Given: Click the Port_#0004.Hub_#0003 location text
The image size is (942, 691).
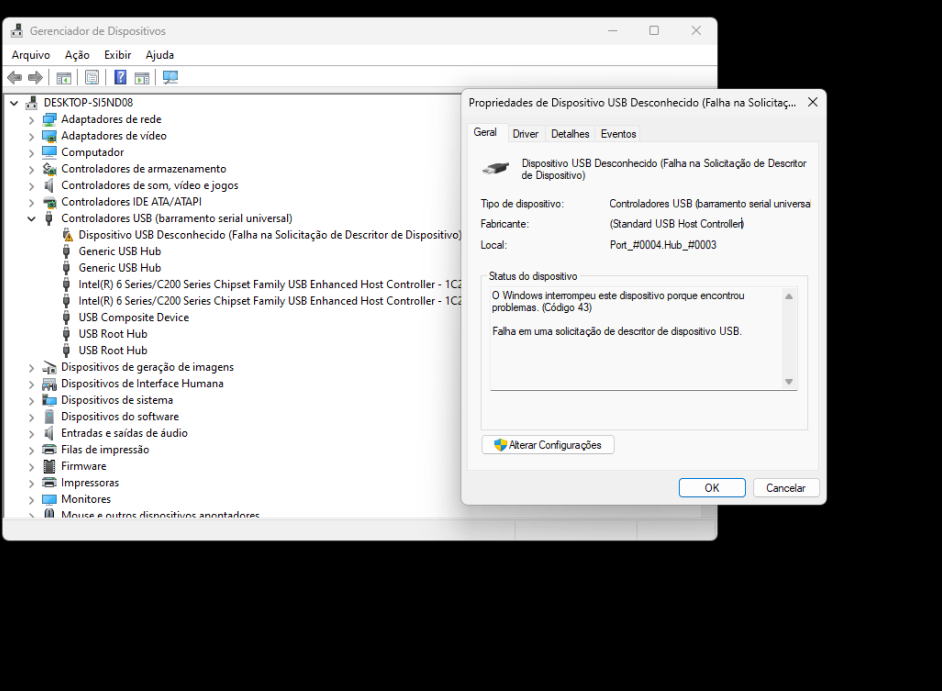Looking at the screenshot, I should tap(663, 245).
